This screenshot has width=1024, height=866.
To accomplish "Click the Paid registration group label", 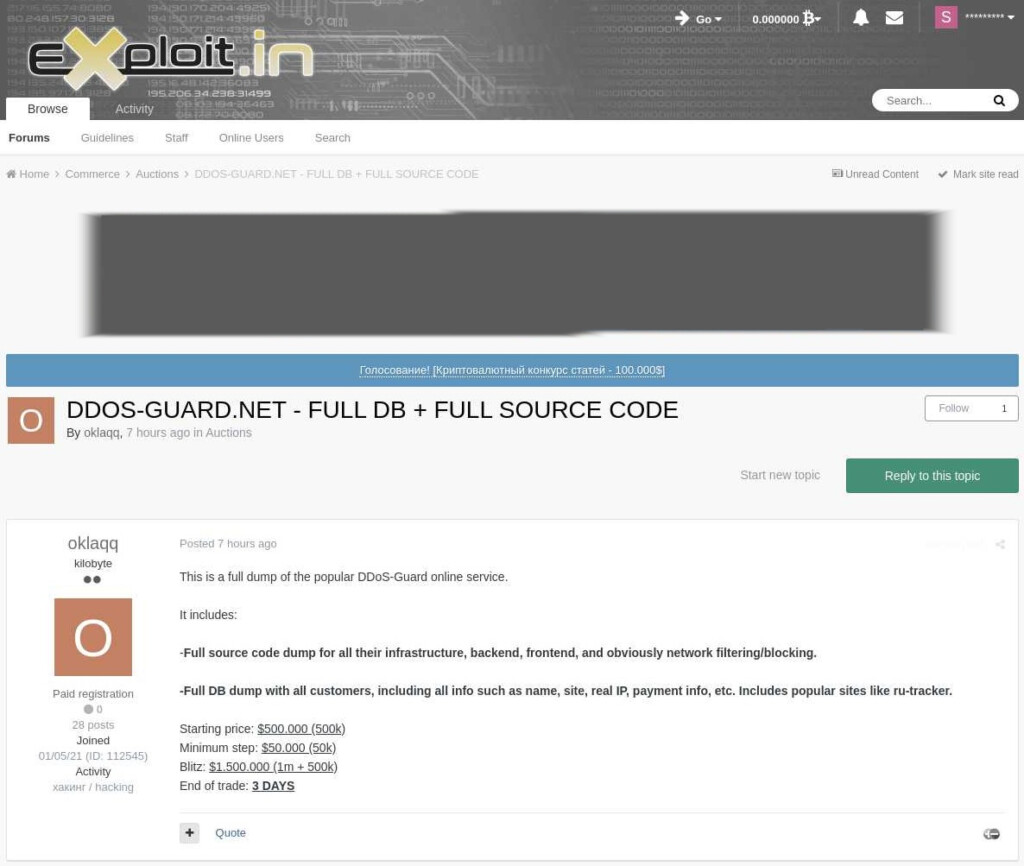I will 93,694.
